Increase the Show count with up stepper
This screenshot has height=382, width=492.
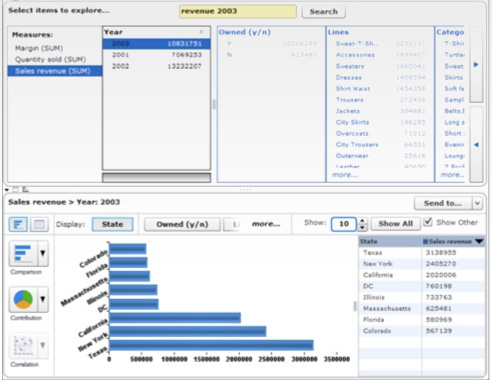pos(363,220)
